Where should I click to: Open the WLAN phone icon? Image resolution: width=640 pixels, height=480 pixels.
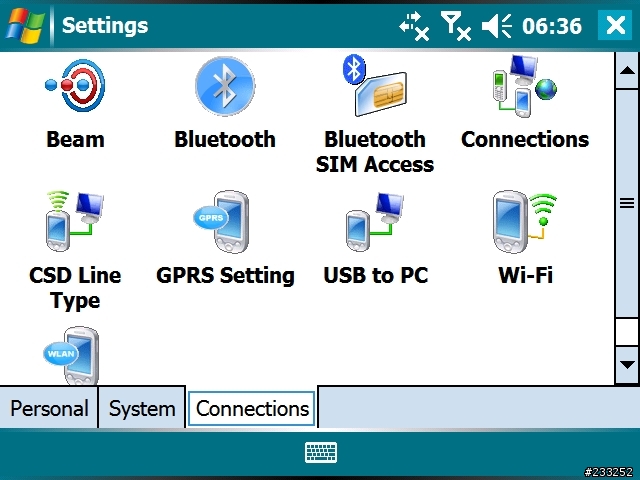point(72,355)
